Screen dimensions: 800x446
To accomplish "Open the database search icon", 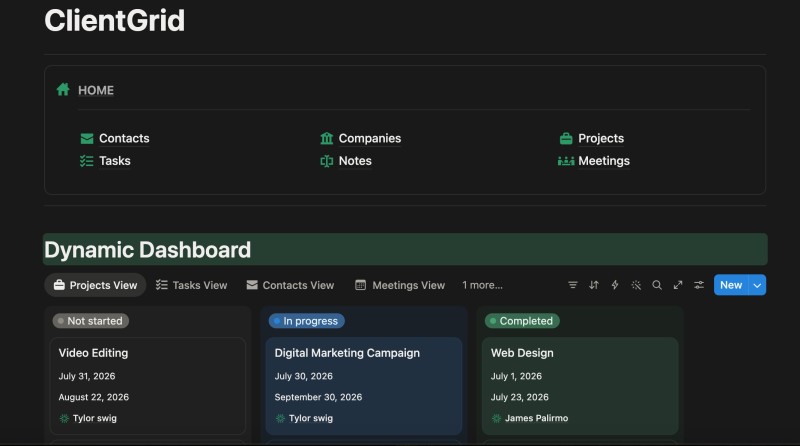I will click(x=657, y=285).
